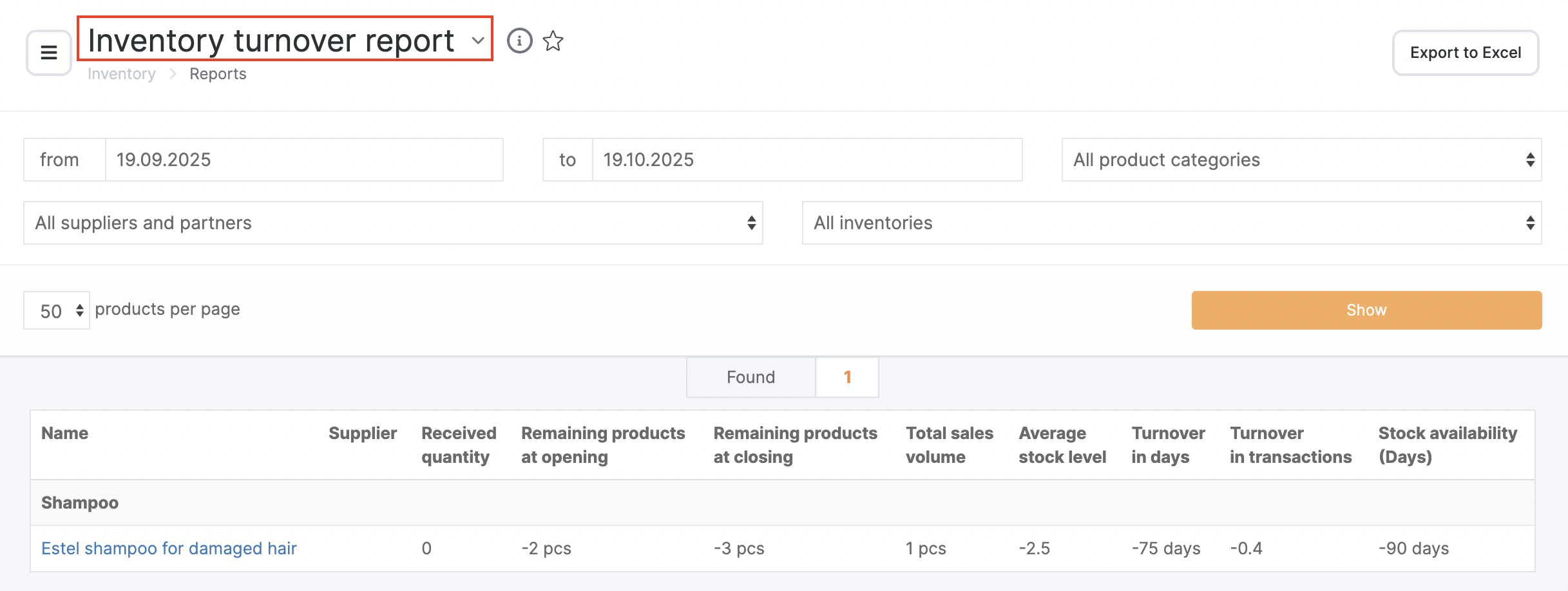Image resolution: width=1568 pixels, height=591 pixels.
Task: Open the Reports breadcrumb link
Action: pyautogui.click(x=218, y=74)
